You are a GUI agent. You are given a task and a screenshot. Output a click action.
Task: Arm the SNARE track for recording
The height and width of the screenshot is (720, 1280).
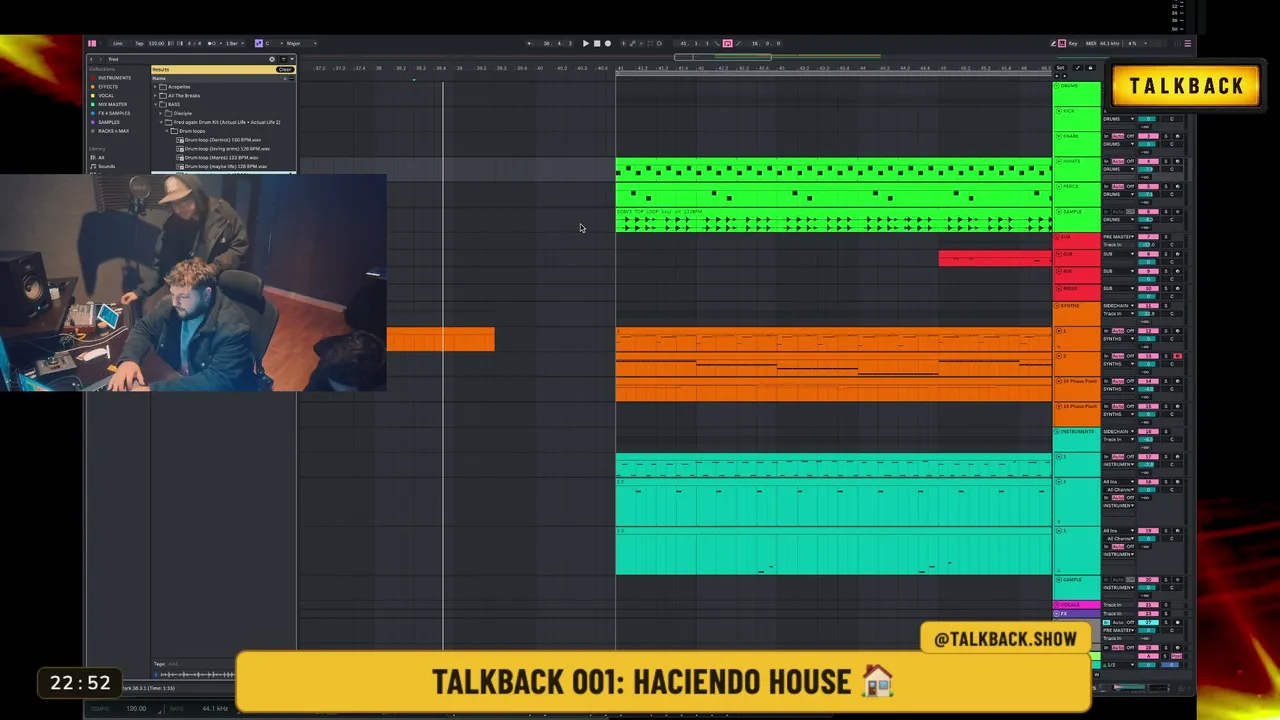tap(1177, 136)
